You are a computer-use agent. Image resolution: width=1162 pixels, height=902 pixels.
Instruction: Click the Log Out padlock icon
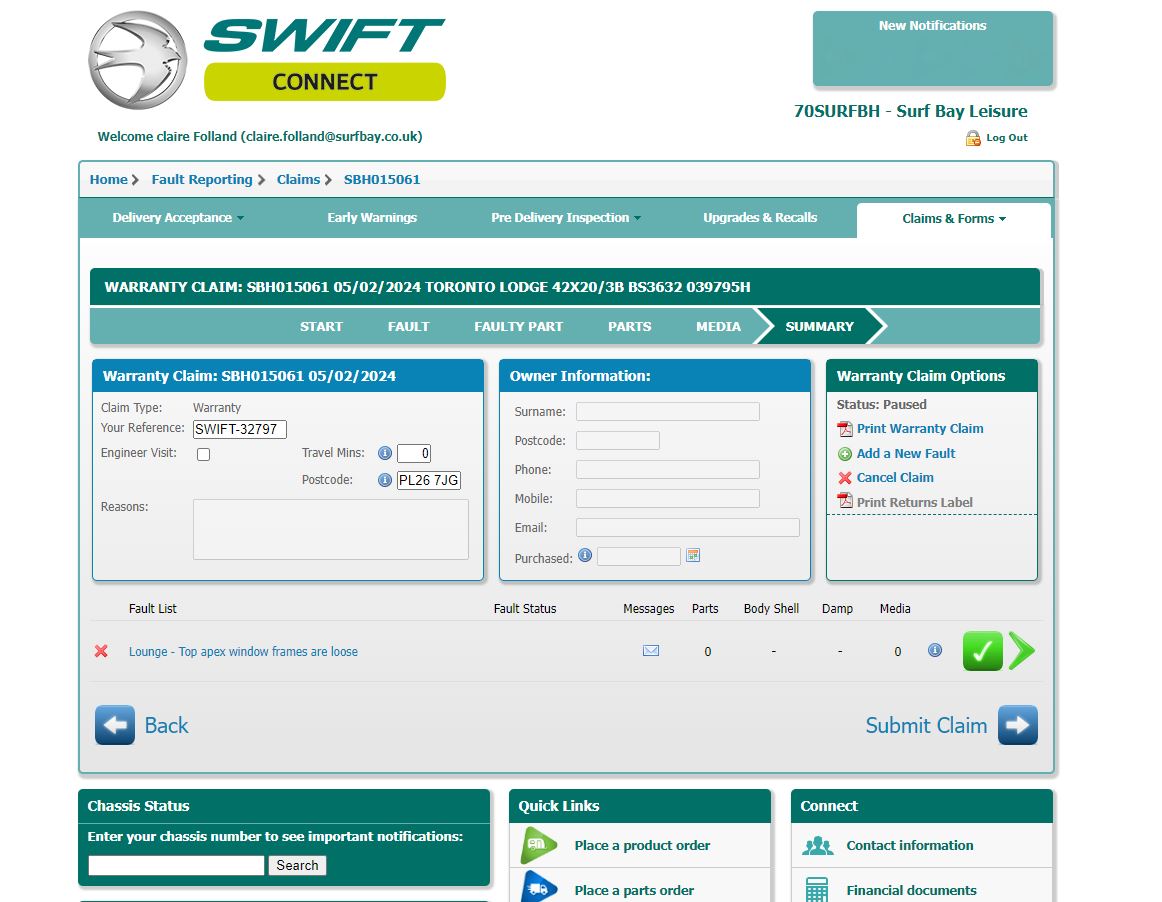[973, 138]
